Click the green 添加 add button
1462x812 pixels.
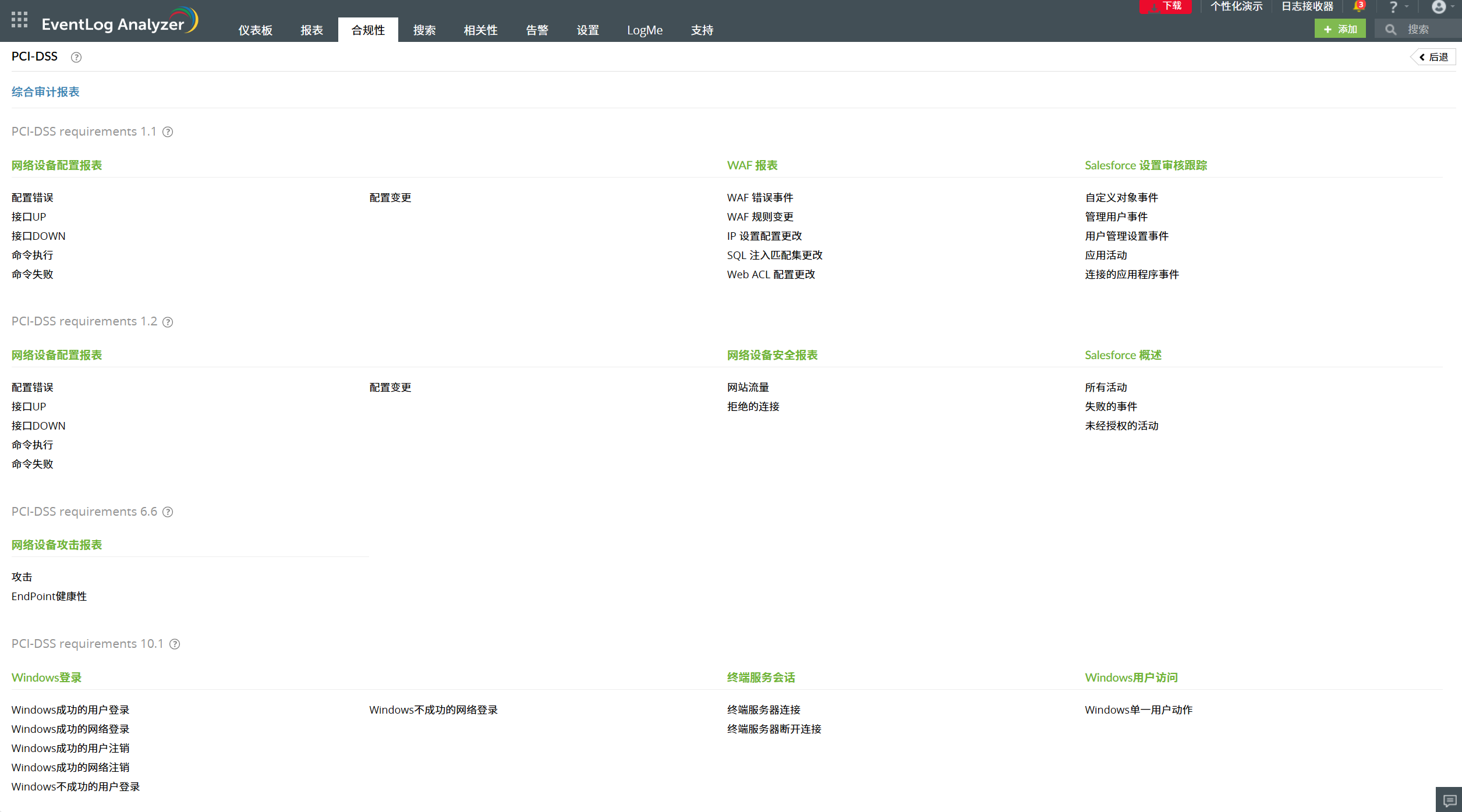click(x=1340, y=29)
